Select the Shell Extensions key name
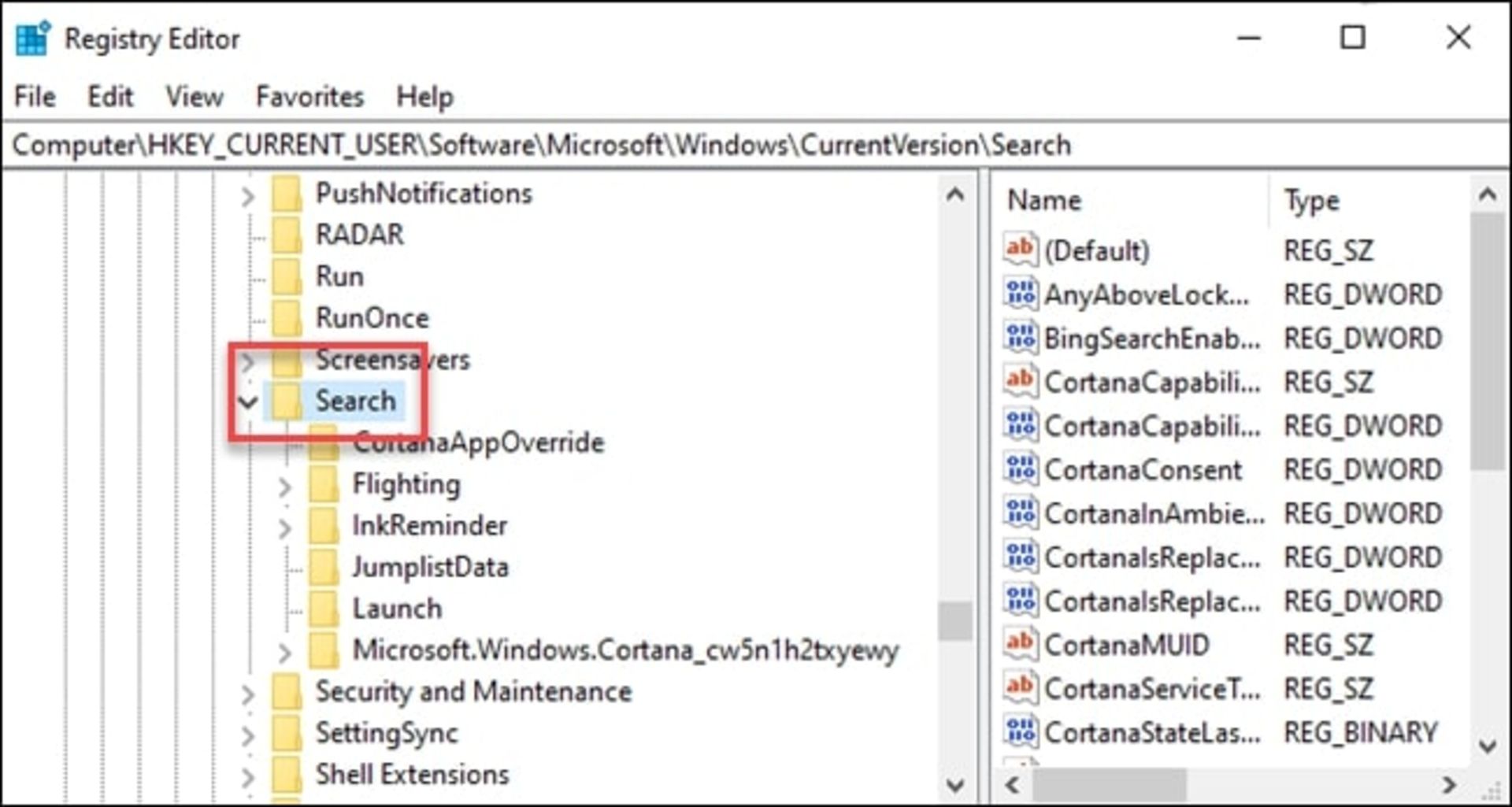The width and height of the screenshot is (1512, 807). (x=412, y=775)
